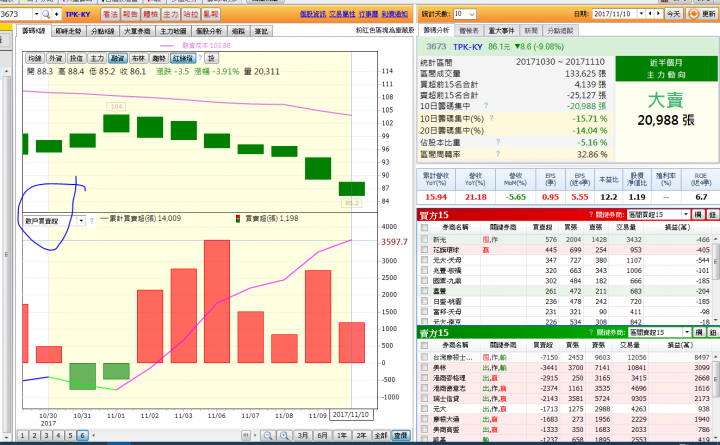The image size is (720, 445).
Task: Click help question mark beside lower chart dropdown
Action: (91, 221)
